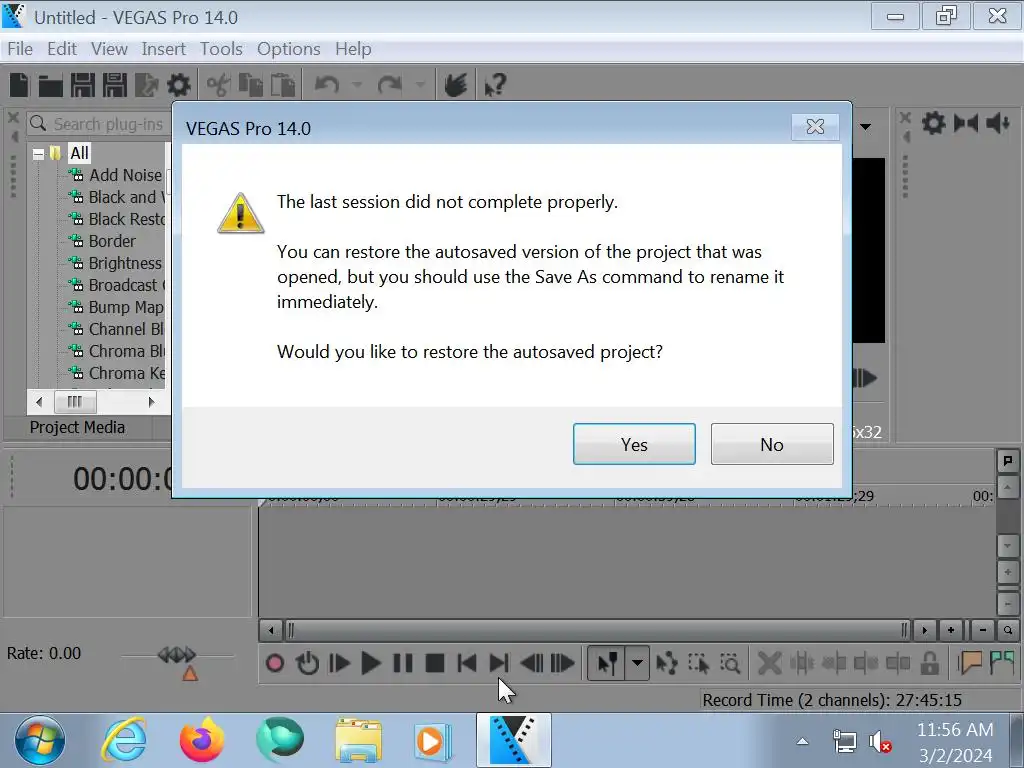Image resolution: width=1024 pixels, height=768 pixels.
Task: Select the Broadcast Colors plug-in
Action: [127, 285]
